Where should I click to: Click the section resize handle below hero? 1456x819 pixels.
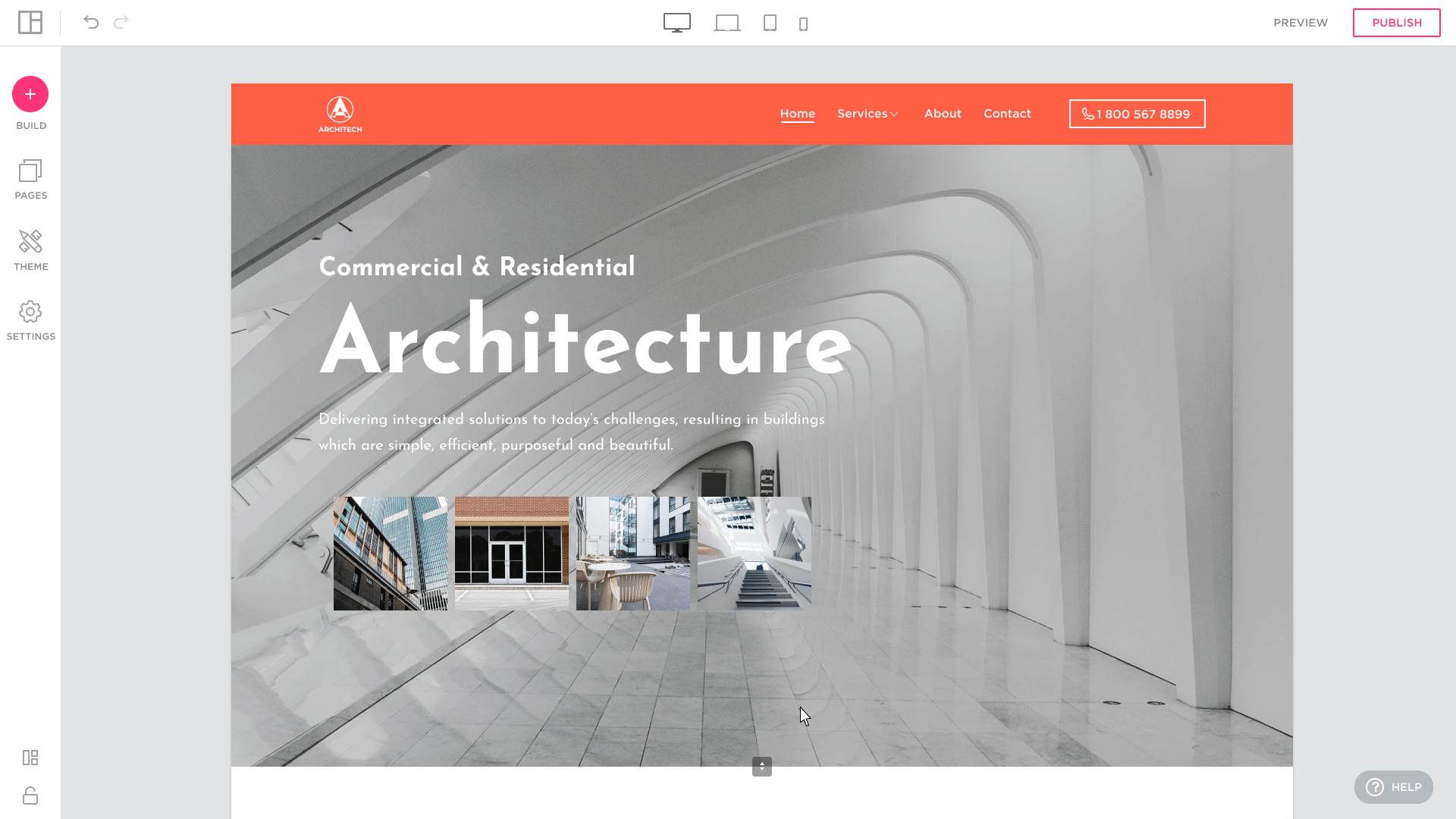point(762,767)
